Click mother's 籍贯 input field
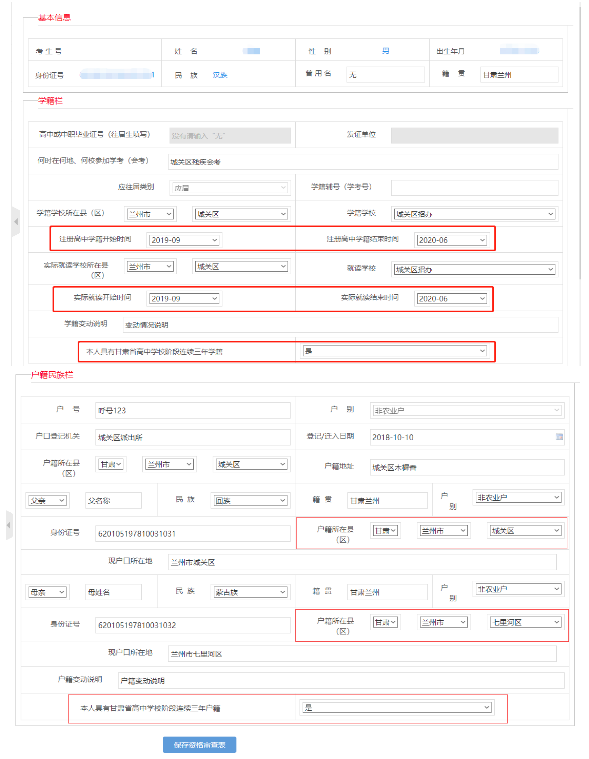 [387, 592]
